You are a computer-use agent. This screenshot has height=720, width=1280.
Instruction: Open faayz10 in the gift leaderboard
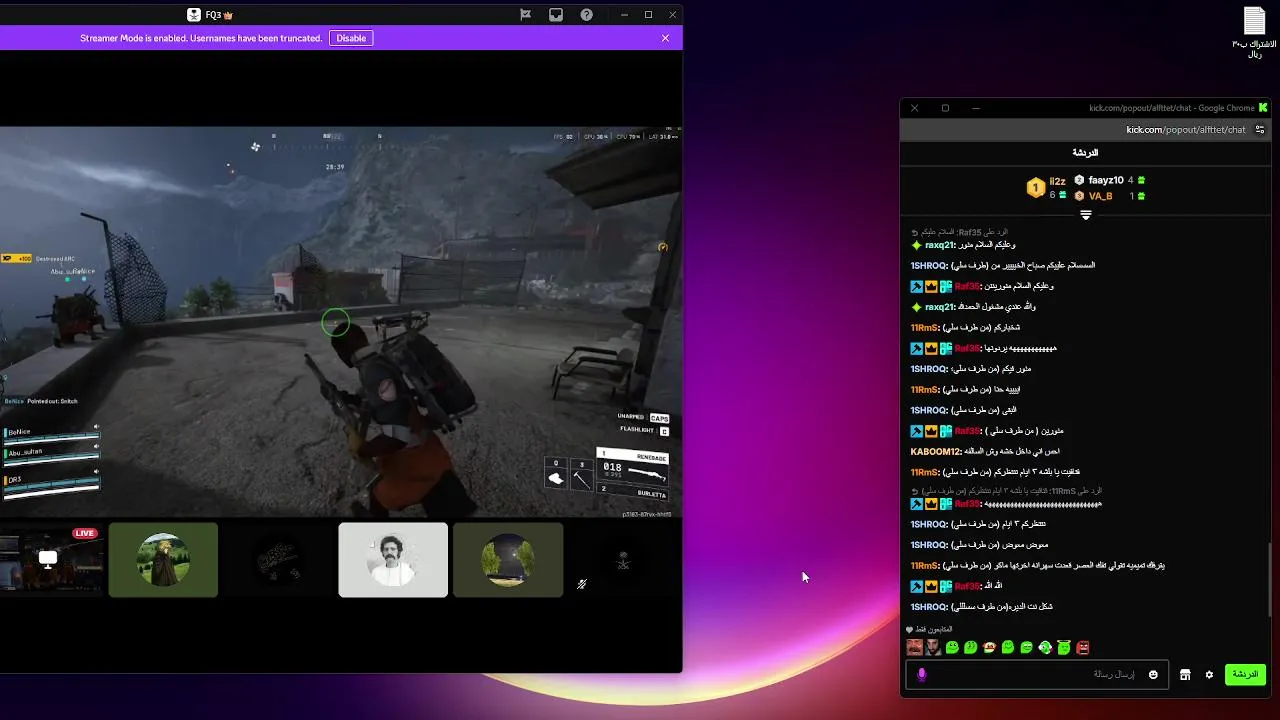point(1106,180)
